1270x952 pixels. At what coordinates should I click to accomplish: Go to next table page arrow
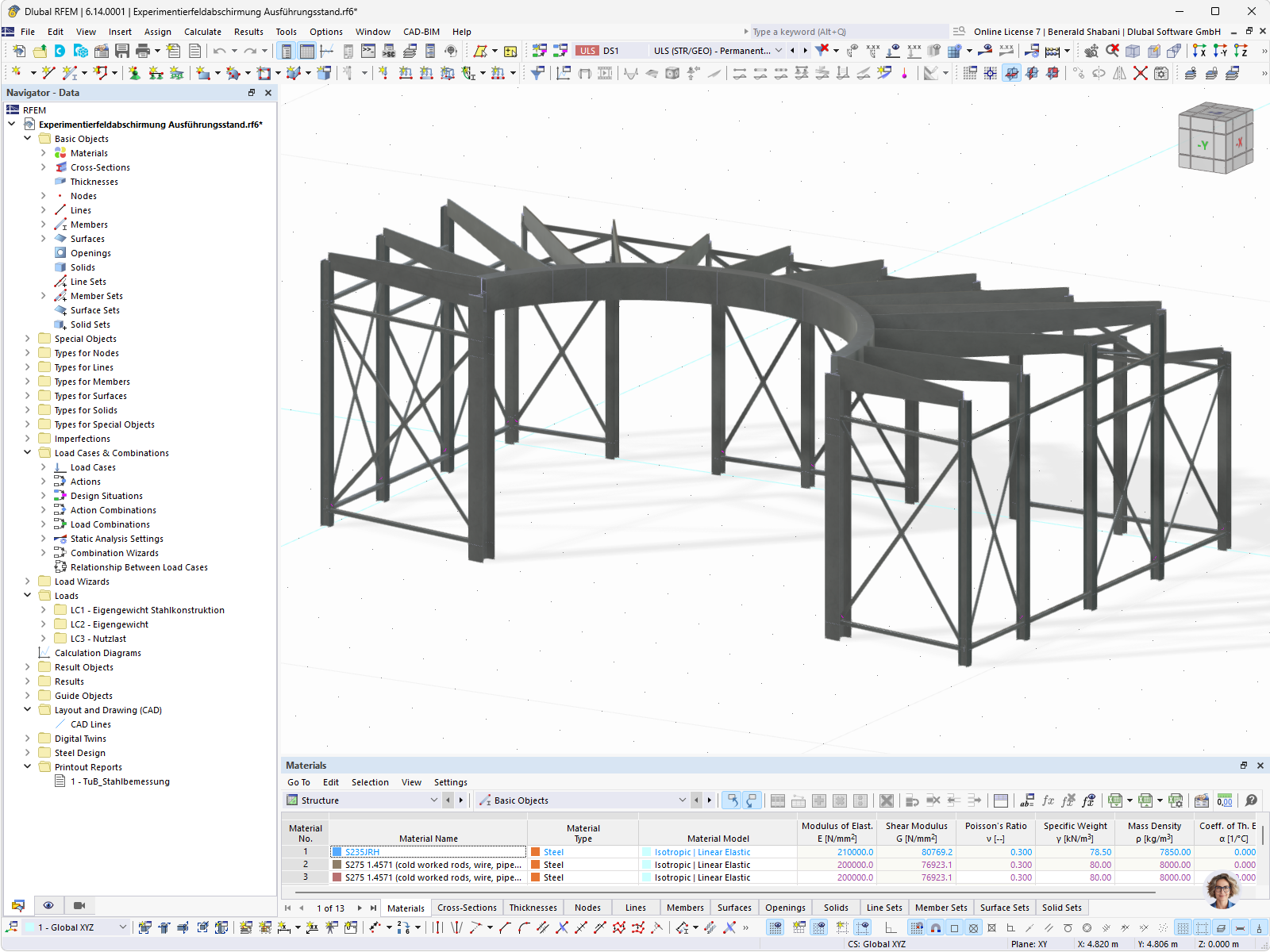pos(360,908)
